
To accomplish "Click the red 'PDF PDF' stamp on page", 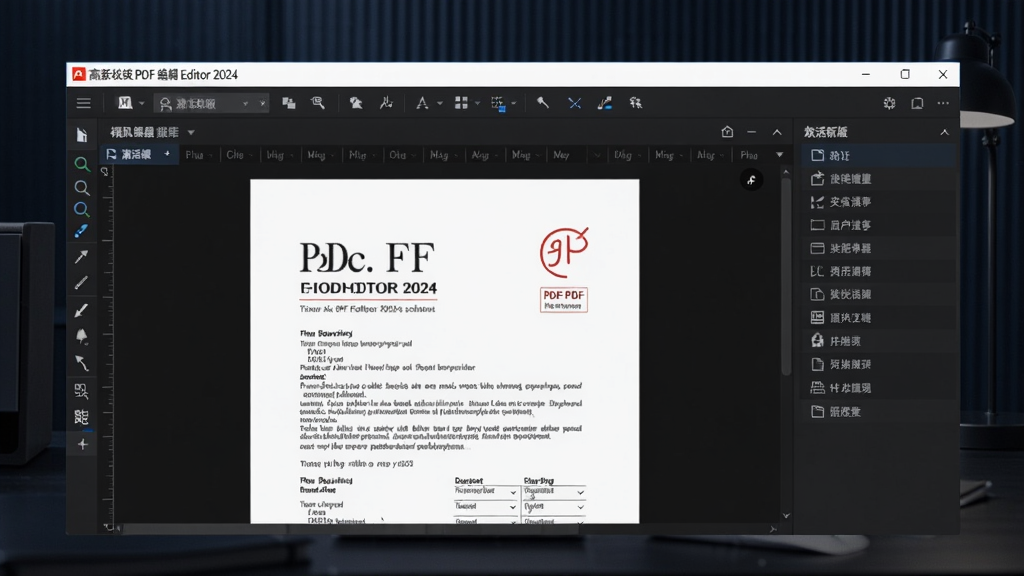I will (564, 300).
